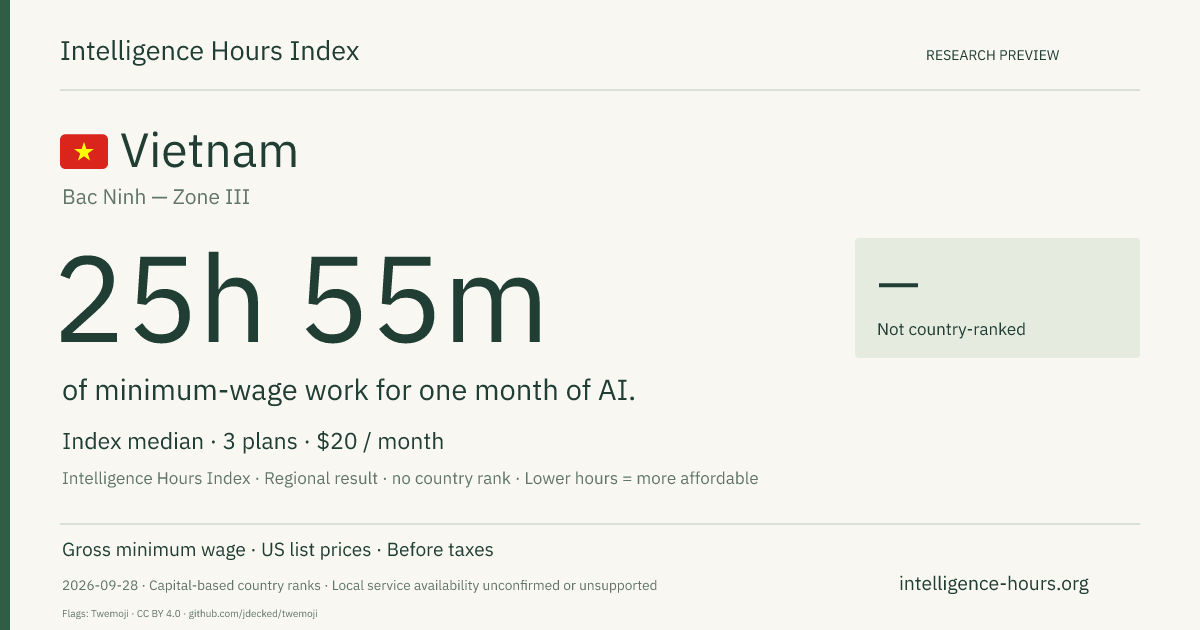Click the Intelligence Hours Index title
The image size is (1200, 630).
coord(209,52)
